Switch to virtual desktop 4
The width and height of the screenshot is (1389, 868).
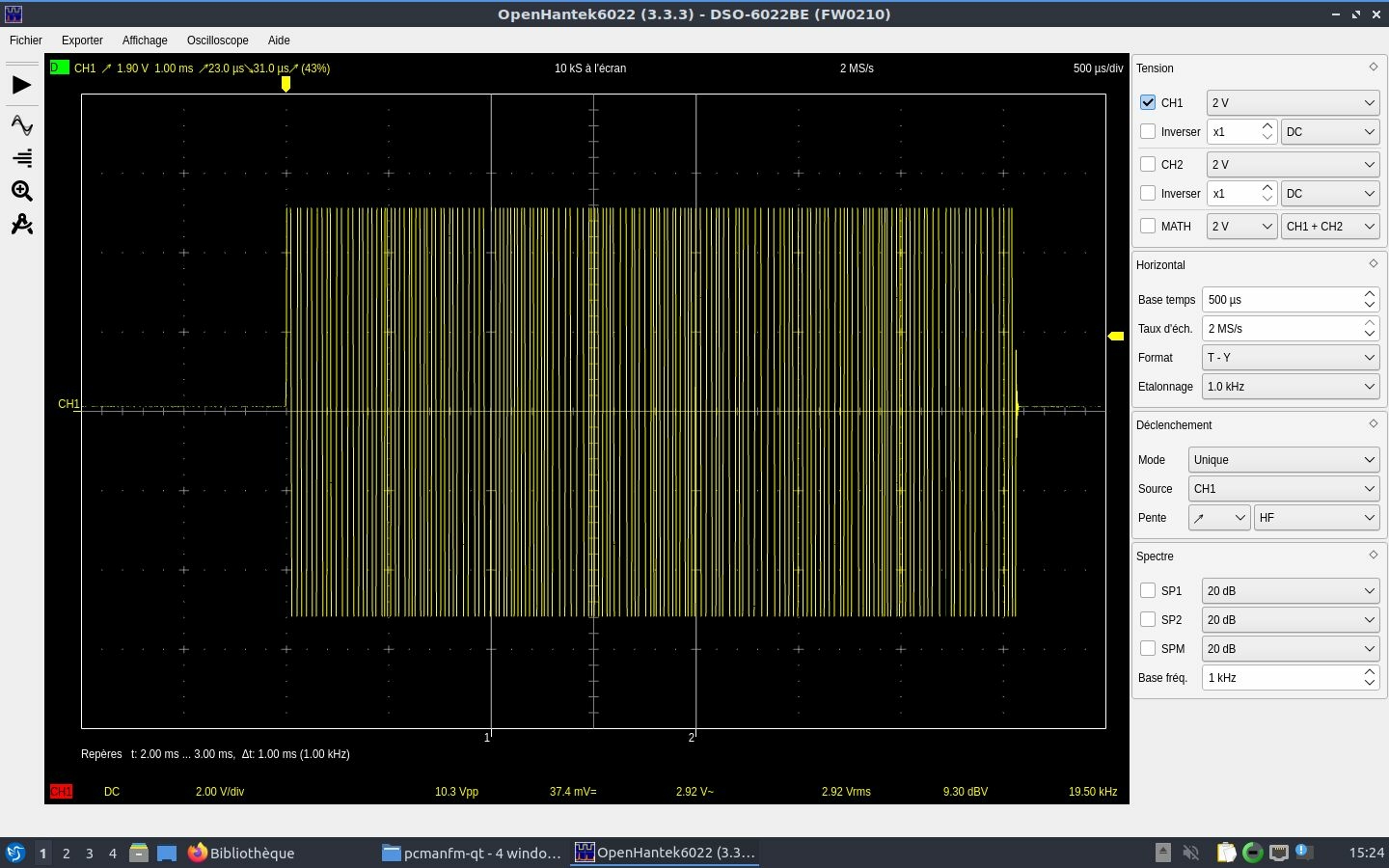pyautogui.click(x=113, y=853)
